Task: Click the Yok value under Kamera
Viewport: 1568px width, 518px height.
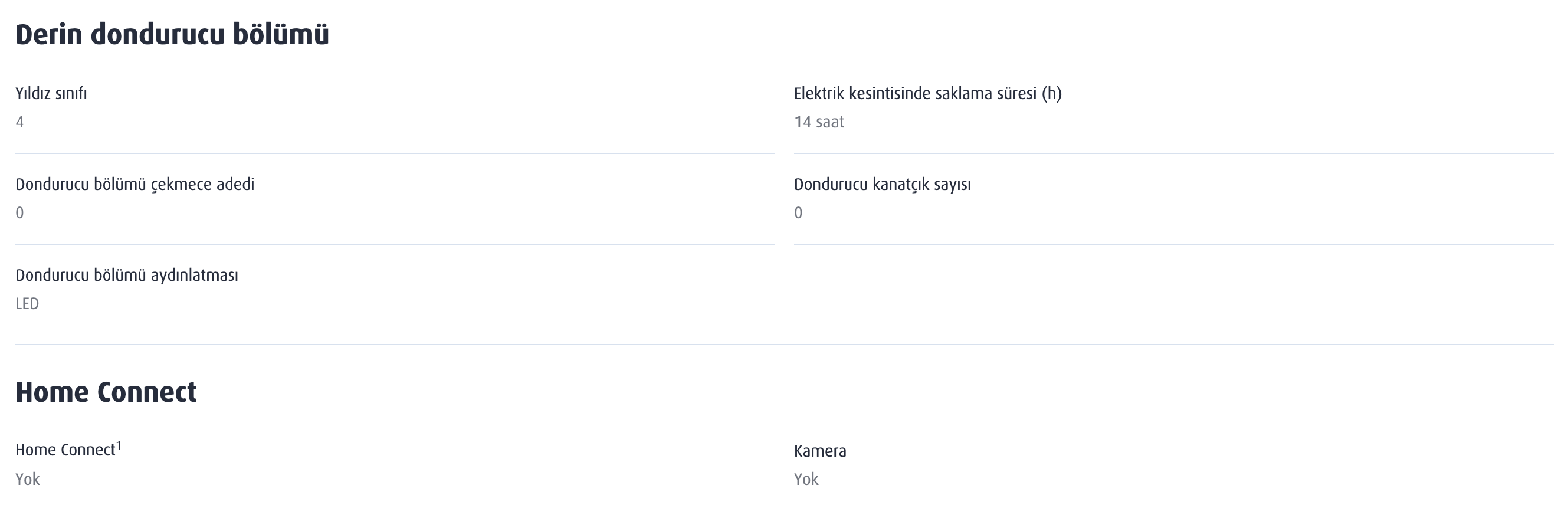Action: 806,479
